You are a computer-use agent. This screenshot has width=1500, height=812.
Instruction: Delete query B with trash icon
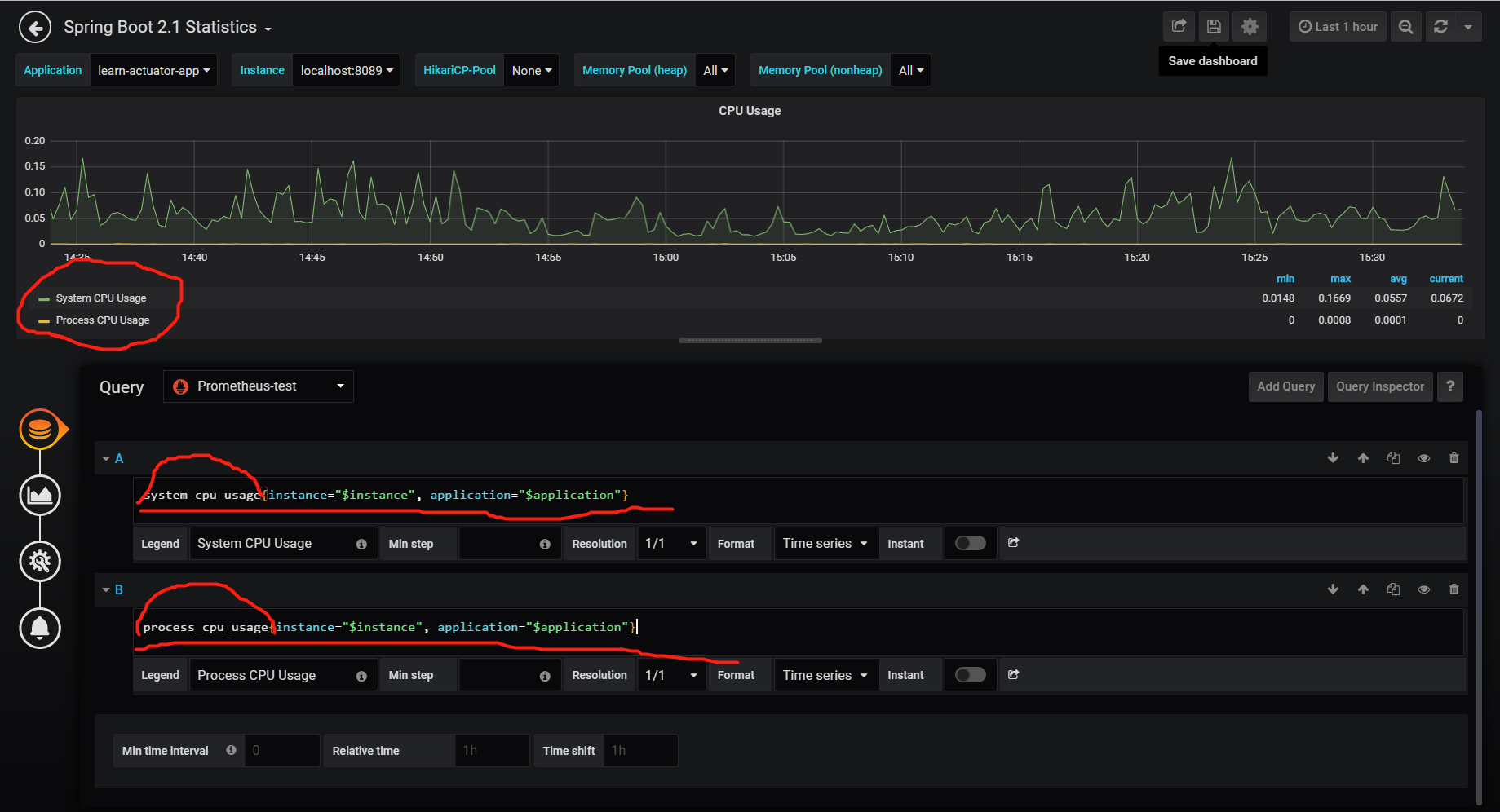[1454, 589]
